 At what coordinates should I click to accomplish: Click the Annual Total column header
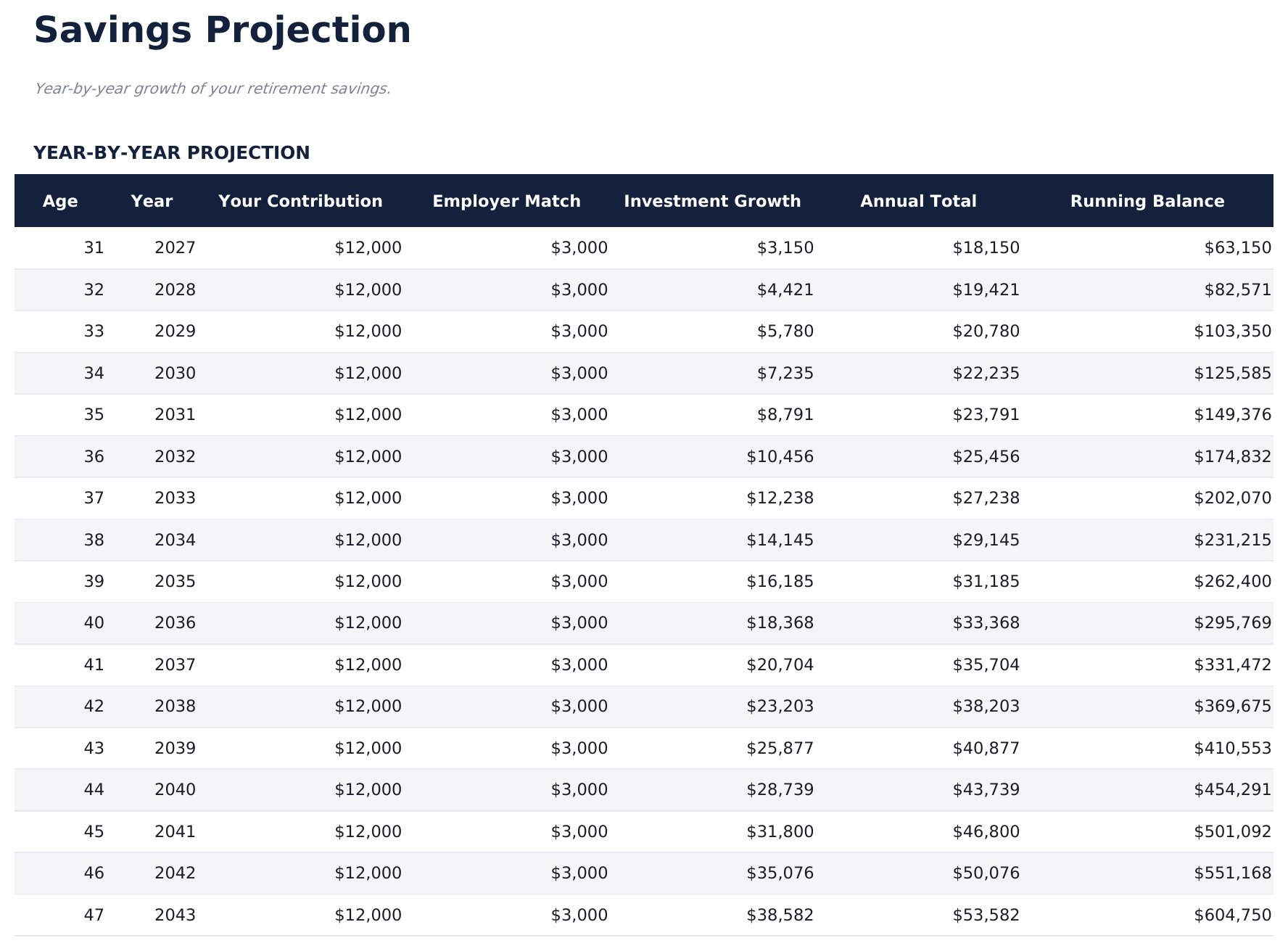pos(918,201)
